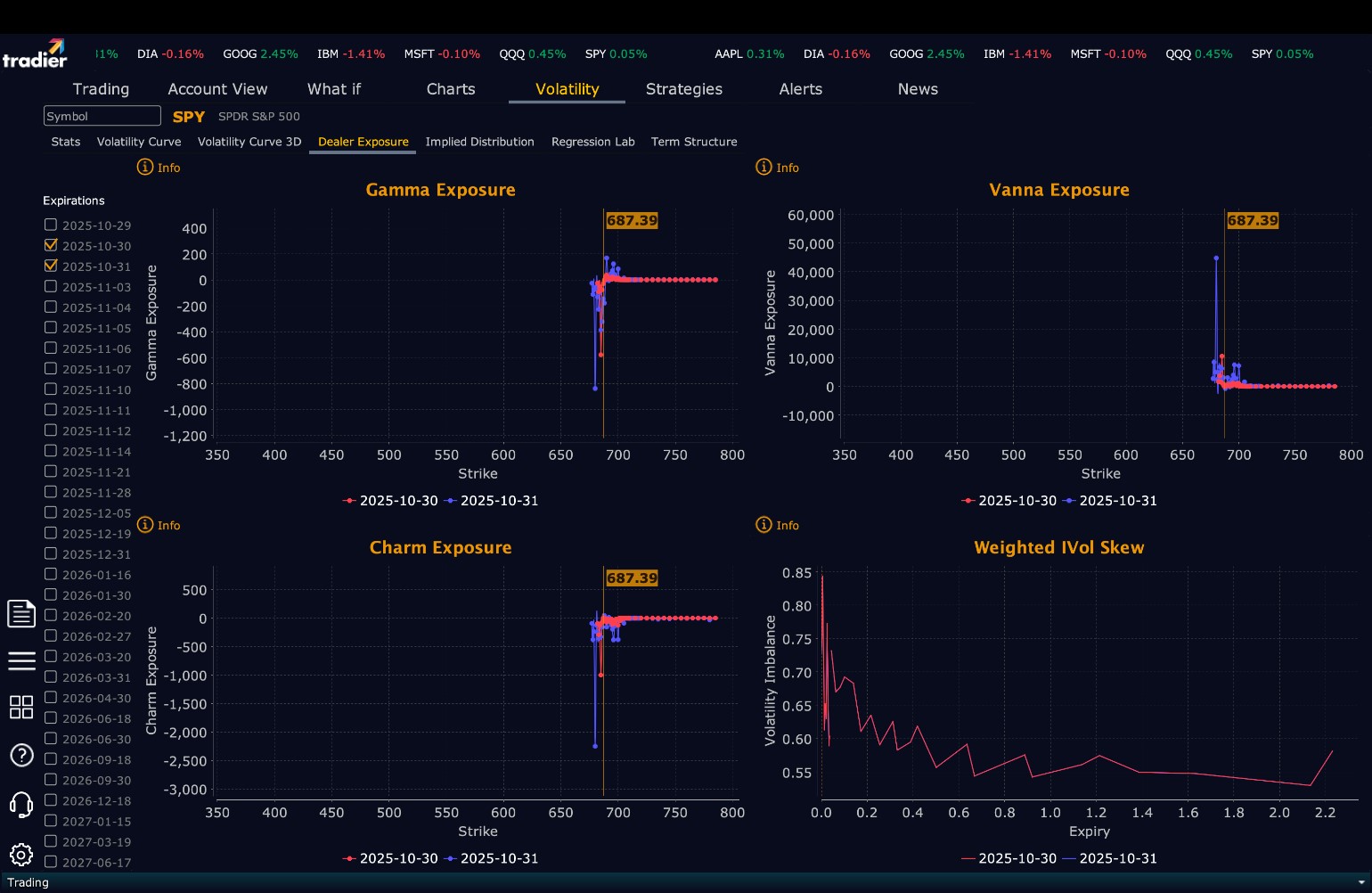Uncheck the 2025-10-31 expiration
Viewport: 1372px width, 893px height.
pyautogui.click(x=51, y=266)
